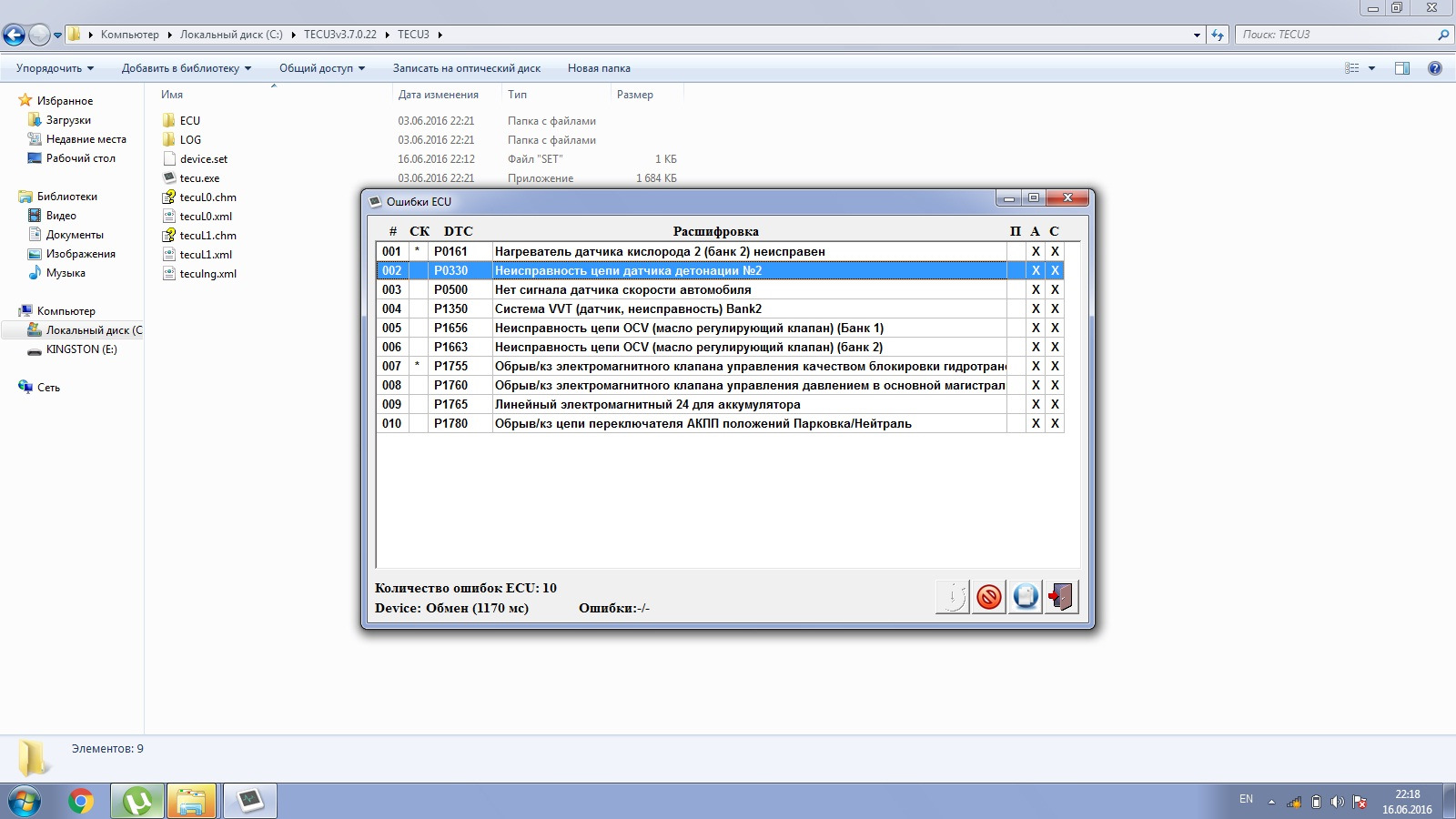This screenshot has width=1456, height=819.
Task: Open Общий доступ dropdown
Action: [322, 68]
